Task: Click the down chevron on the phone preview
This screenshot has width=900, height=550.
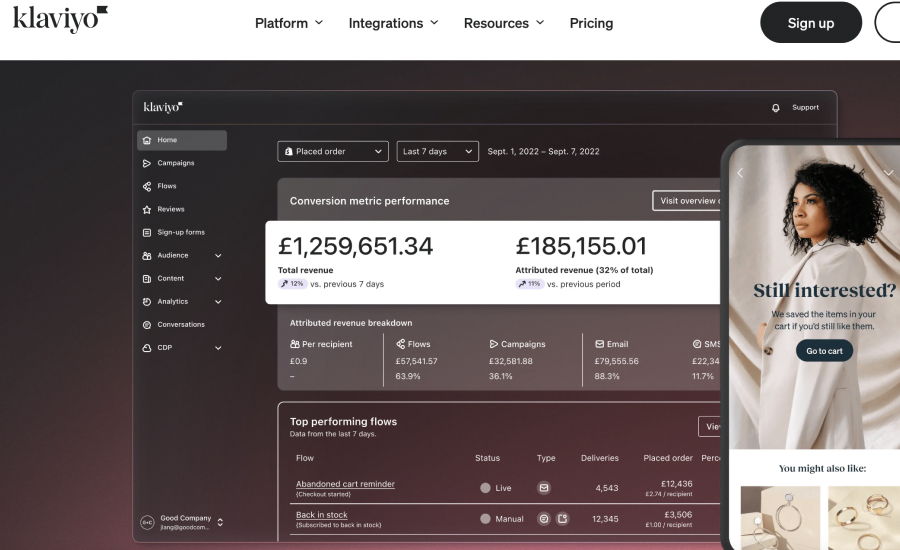Action: pos(888,173)
